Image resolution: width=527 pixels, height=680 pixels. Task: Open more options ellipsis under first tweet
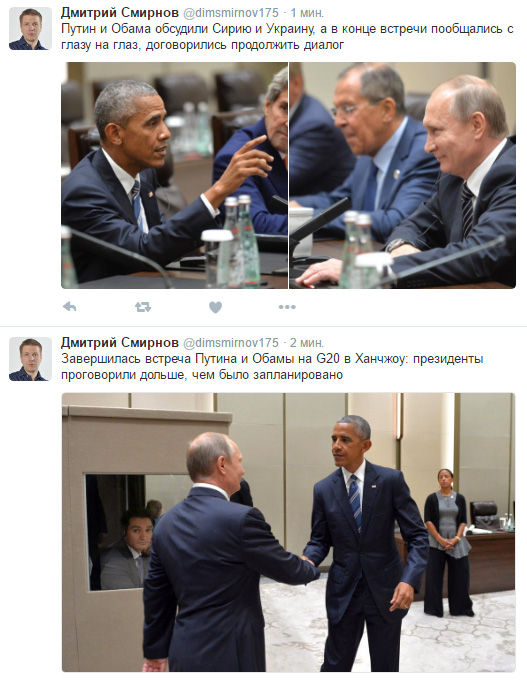(x=287, y=307)
